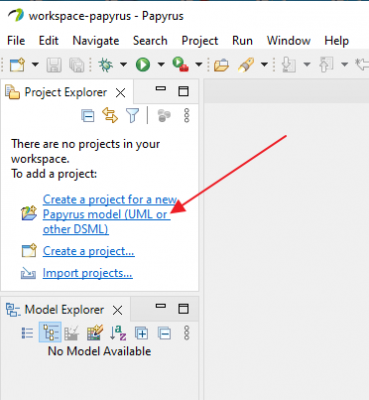This screenshot has height=400, width=369.
Task: Click Create a project for new Papyrus model link
Action: pos(110,214)
